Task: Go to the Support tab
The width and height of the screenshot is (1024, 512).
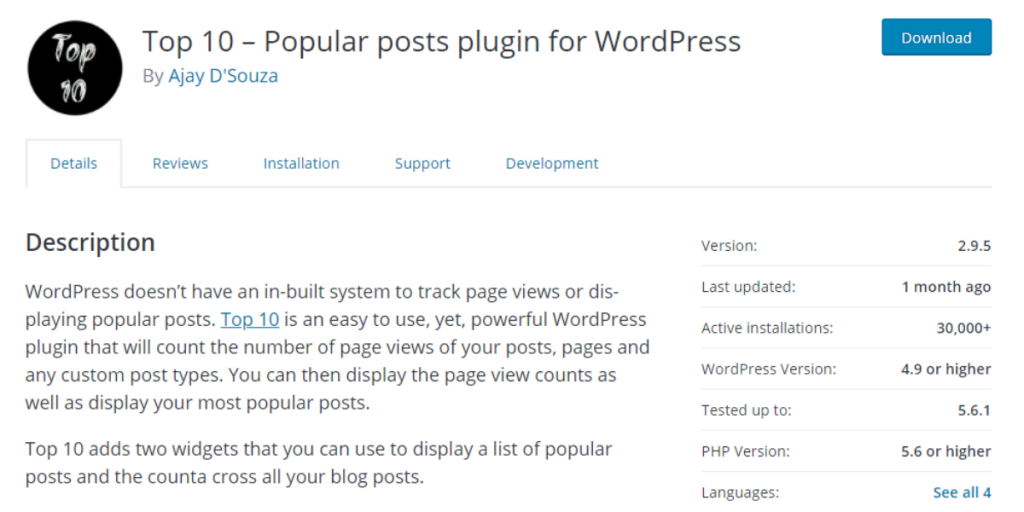Action: pyautogui.click(x=423, y=163)
